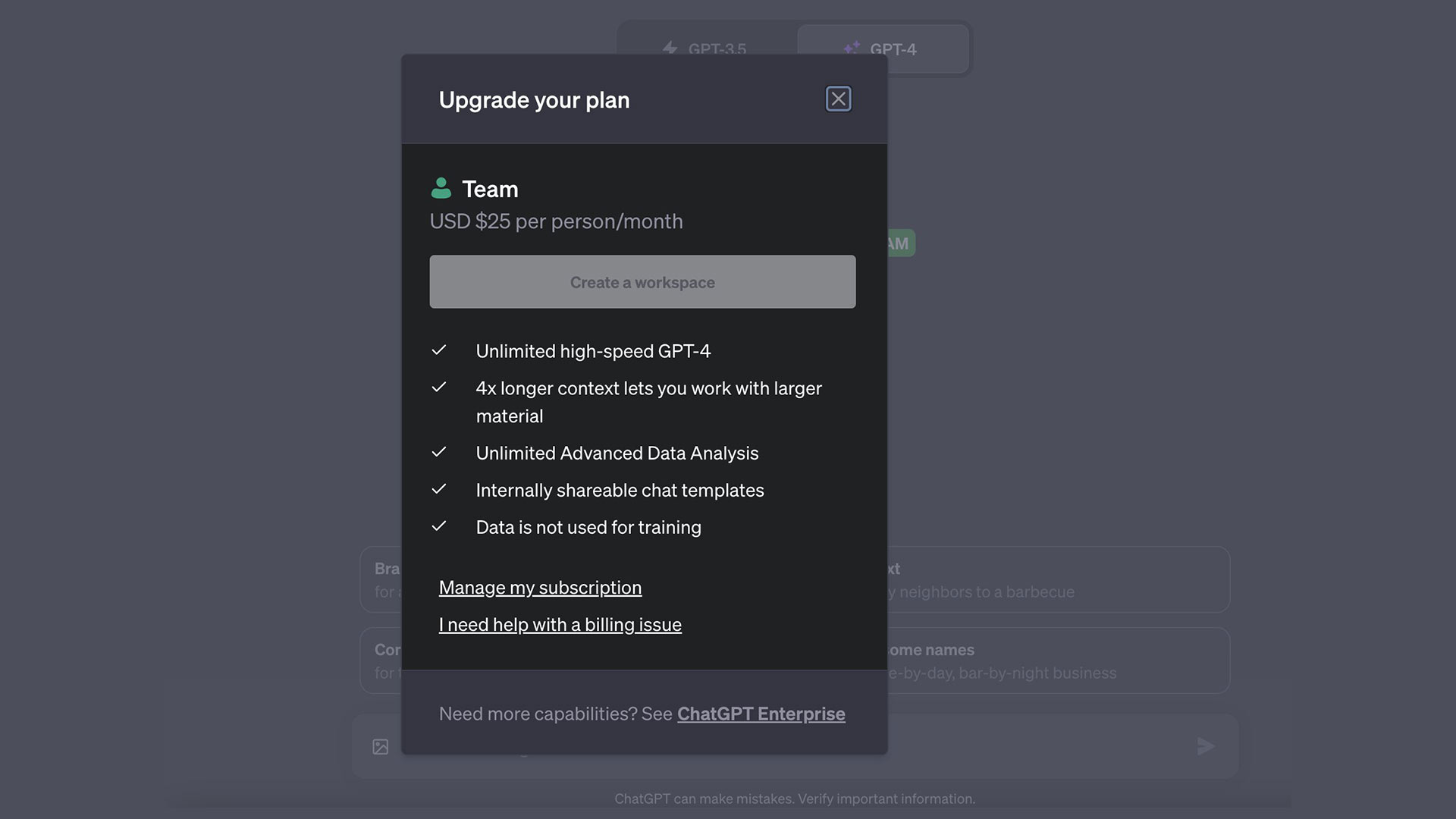Open the billing issue help link

click(x=560, y=625)
